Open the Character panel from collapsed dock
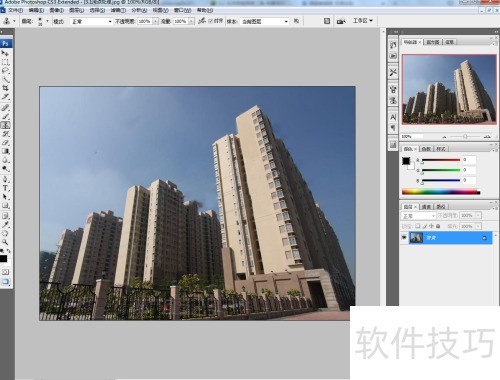The width and height of the screenshot is (500, 380). point(393,117)
